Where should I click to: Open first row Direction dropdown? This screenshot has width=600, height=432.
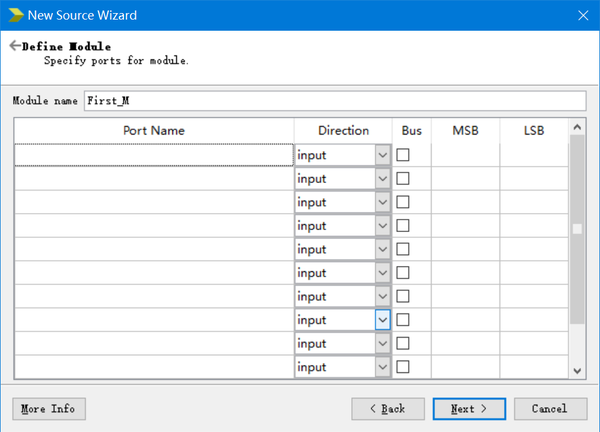[x=382, y=155]
